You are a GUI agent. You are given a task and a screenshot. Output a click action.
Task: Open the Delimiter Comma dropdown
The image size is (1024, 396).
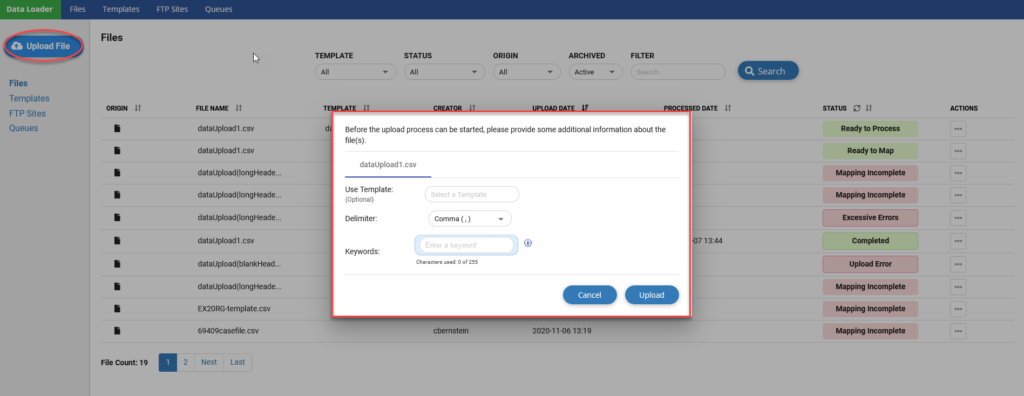pos(470,219)
